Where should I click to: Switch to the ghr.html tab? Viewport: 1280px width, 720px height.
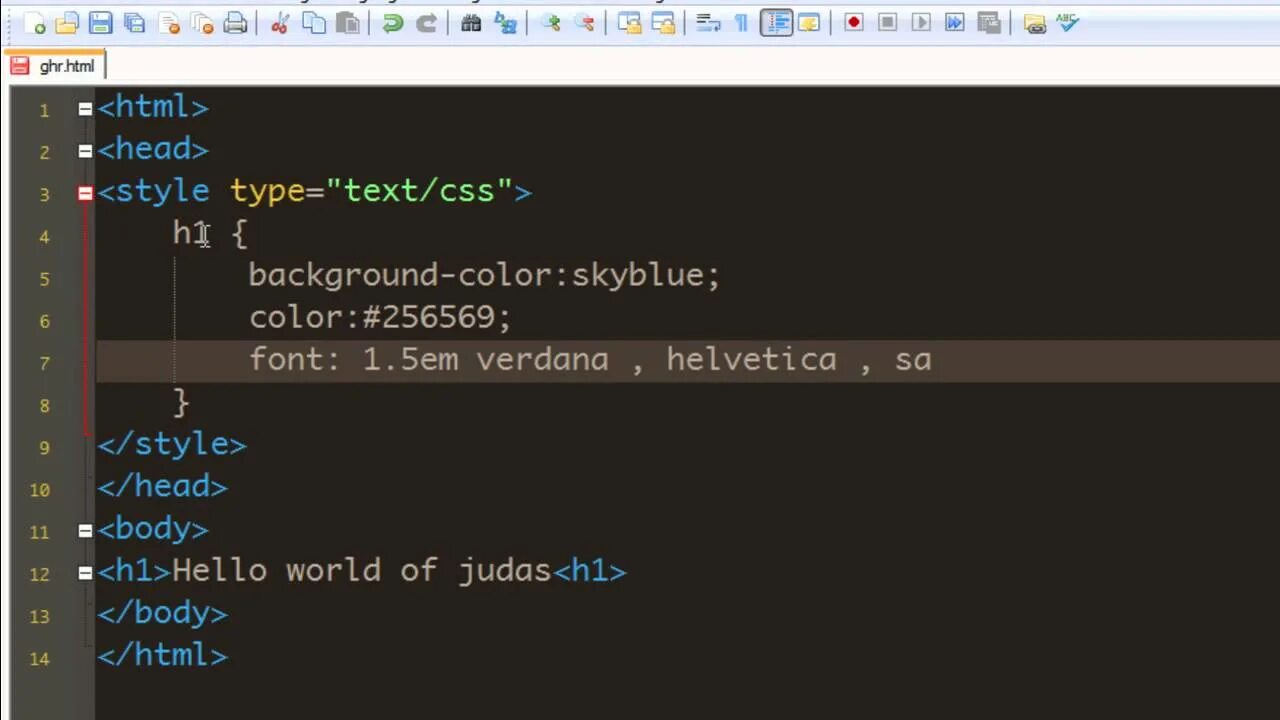click(54, 66)
